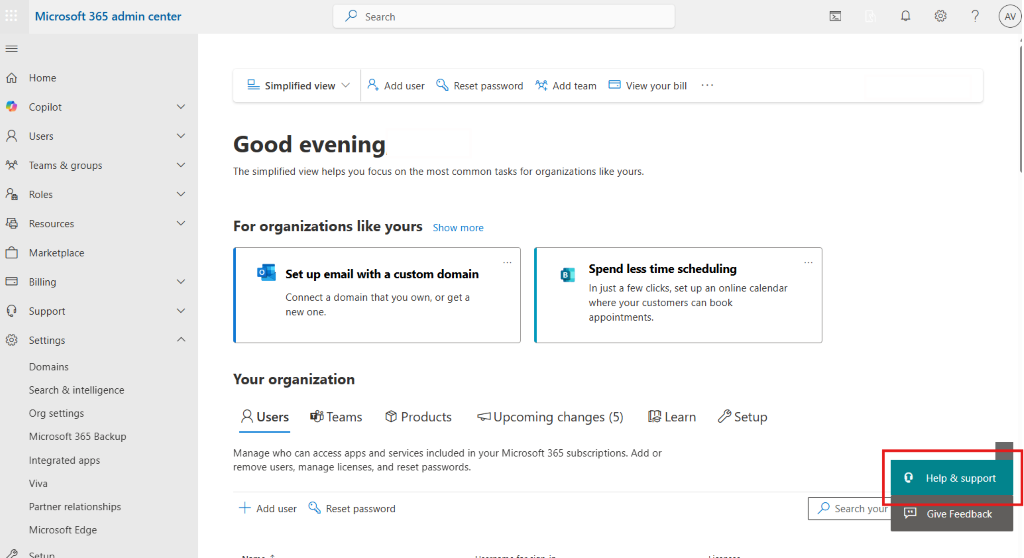Open Org settings
Viewport: 1024px width, 558px height.
(x=56, y=413)
